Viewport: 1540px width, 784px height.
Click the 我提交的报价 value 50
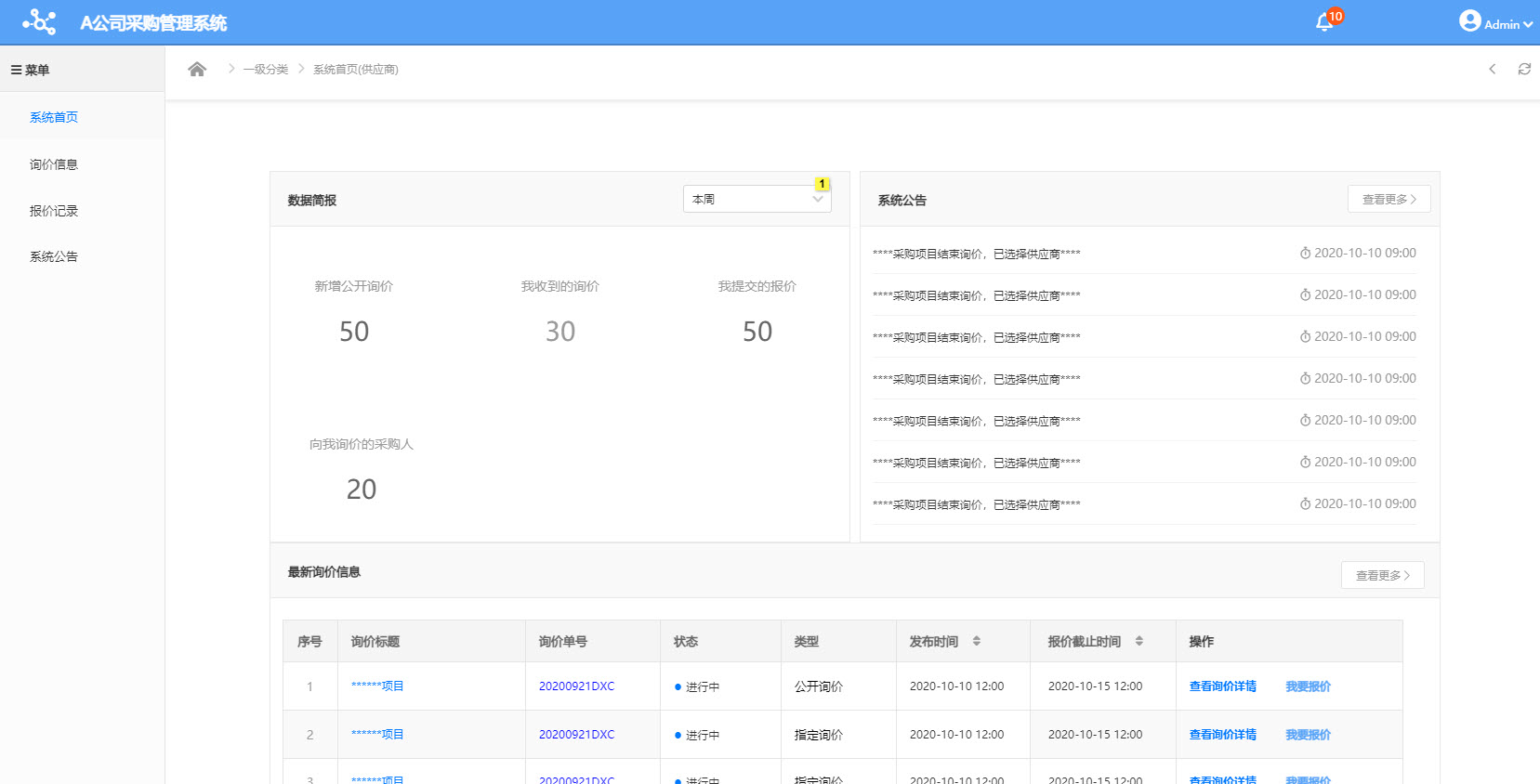click(x=757, y=332)
